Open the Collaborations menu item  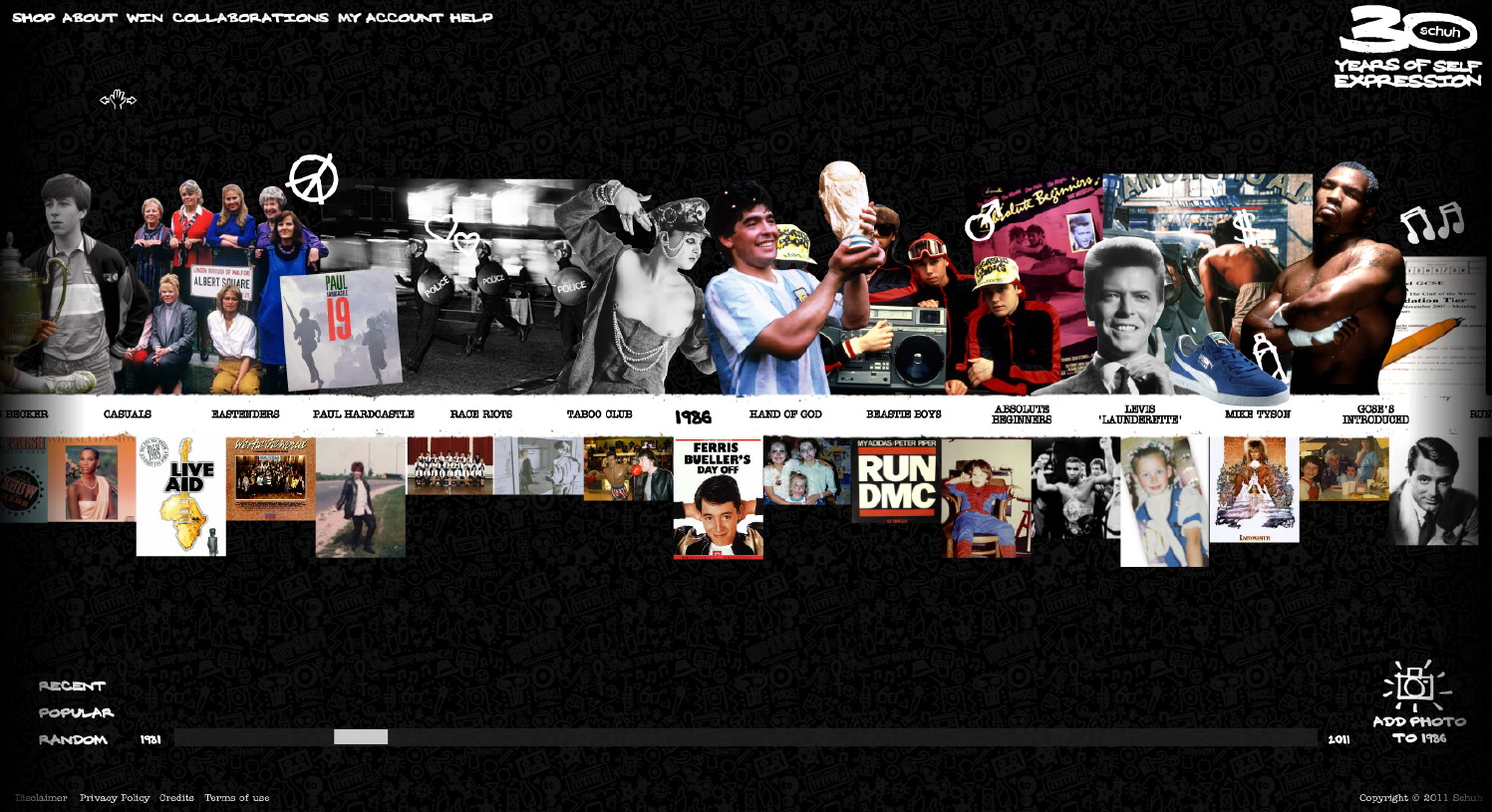[x=250, y=18]
